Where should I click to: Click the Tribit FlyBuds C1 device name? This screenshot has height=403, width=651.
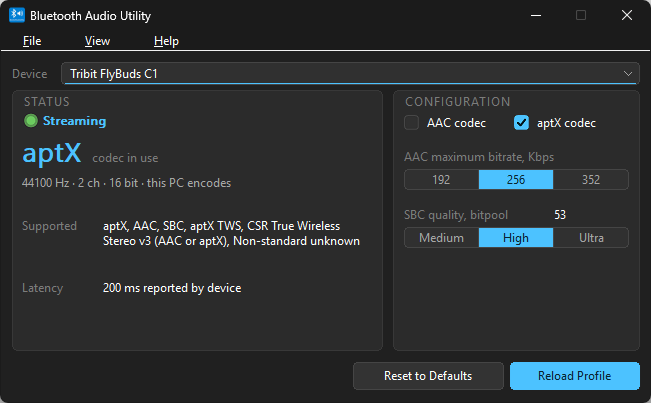point(114,73)
